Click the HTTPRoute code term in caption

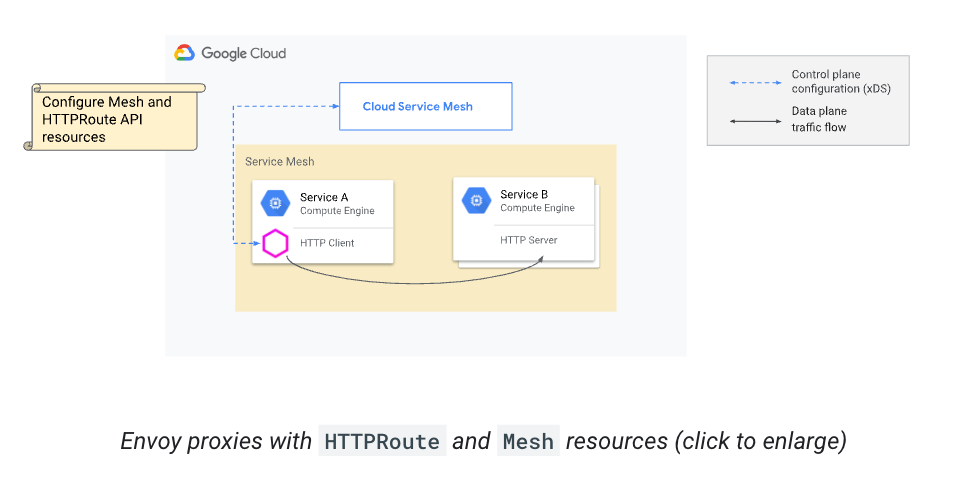382,441
